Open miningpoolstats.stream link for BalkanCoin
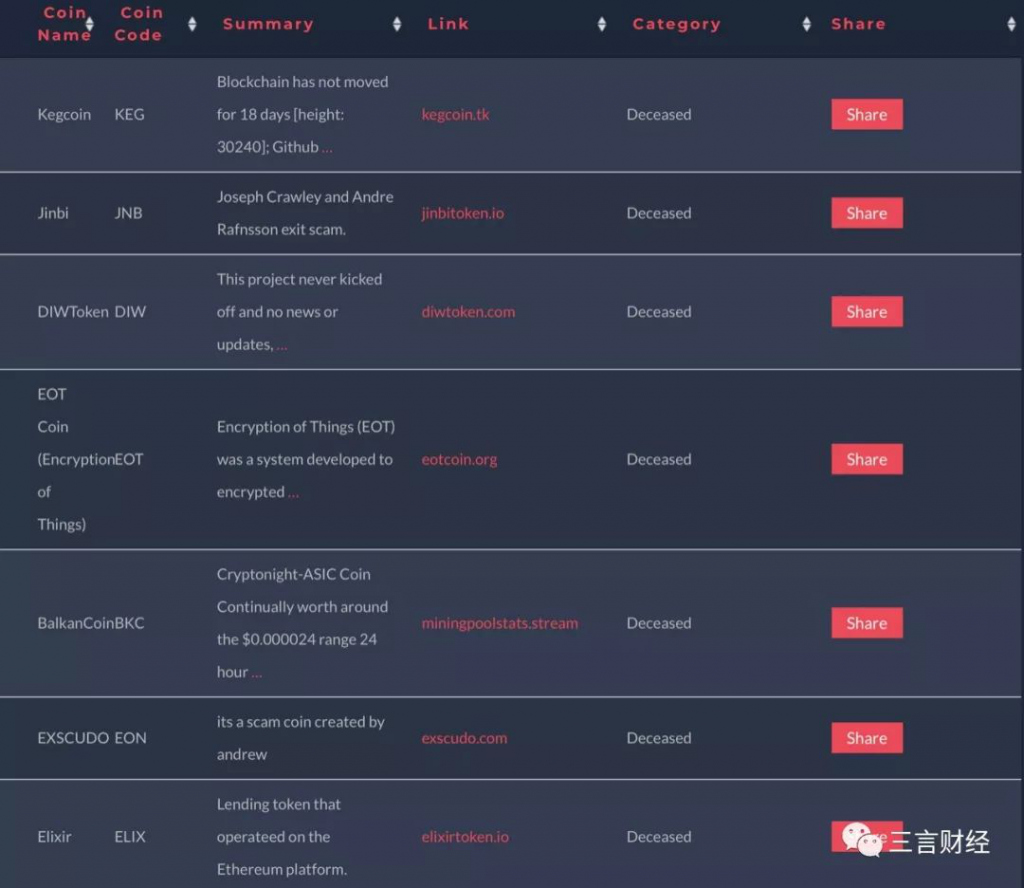The height and width of the screenshot is (888, 1024). tap(499, 623)
